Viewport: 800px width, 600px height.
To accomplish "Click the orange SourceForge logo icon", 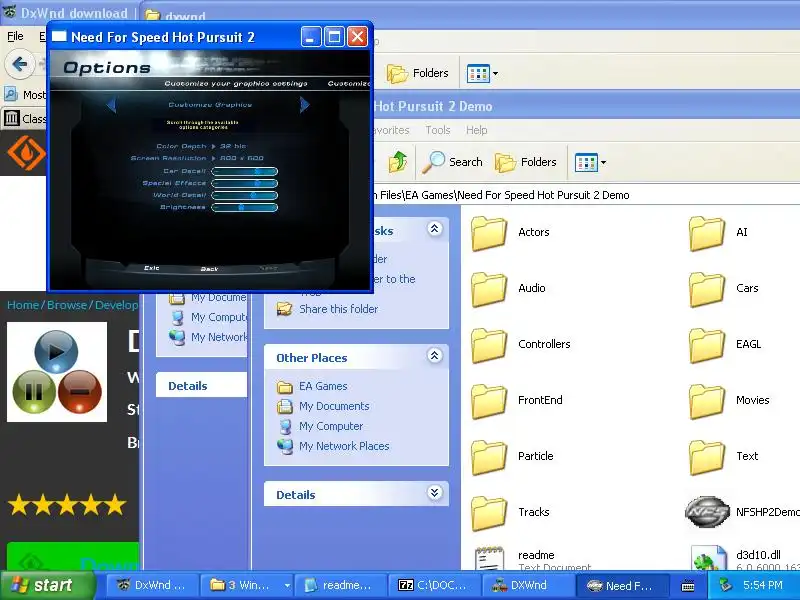I will pyautogui.click(x=26, y=153).
